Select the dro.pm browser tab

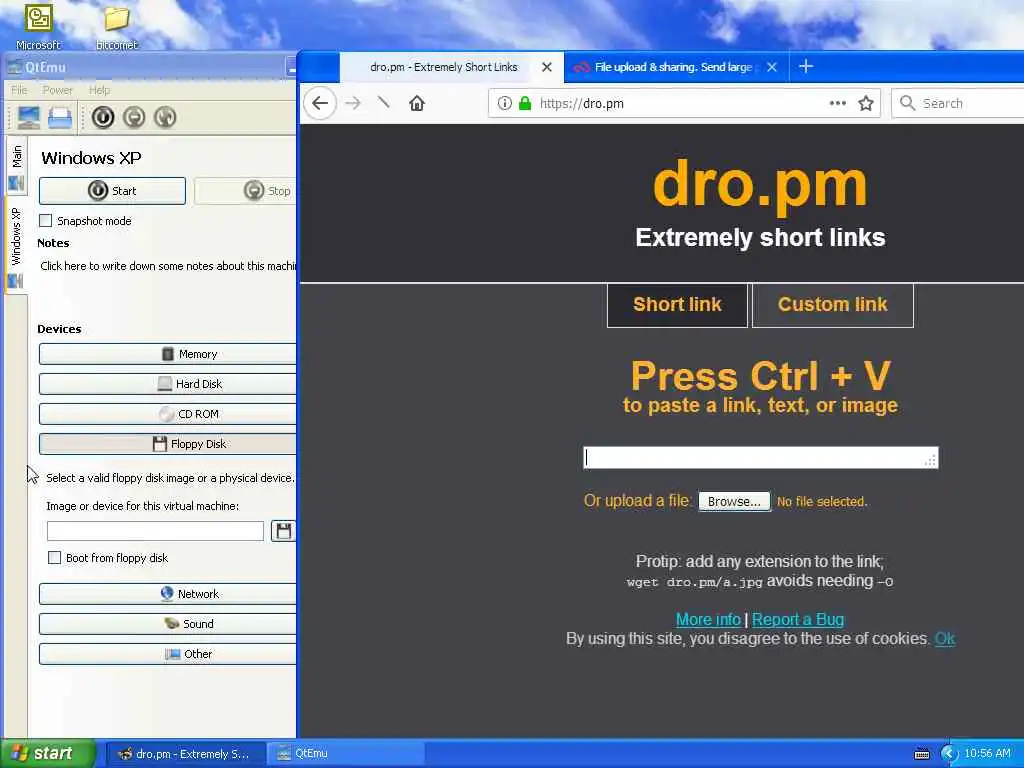tap(443, 67)
